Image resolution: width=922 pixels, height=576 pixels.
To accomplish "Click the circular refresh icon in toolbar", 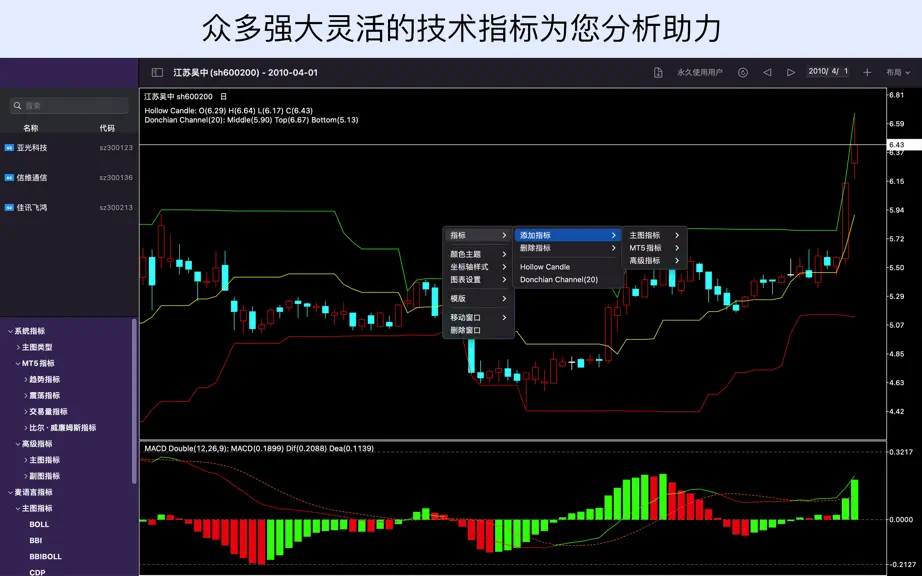I will click(x=743, y=72).
